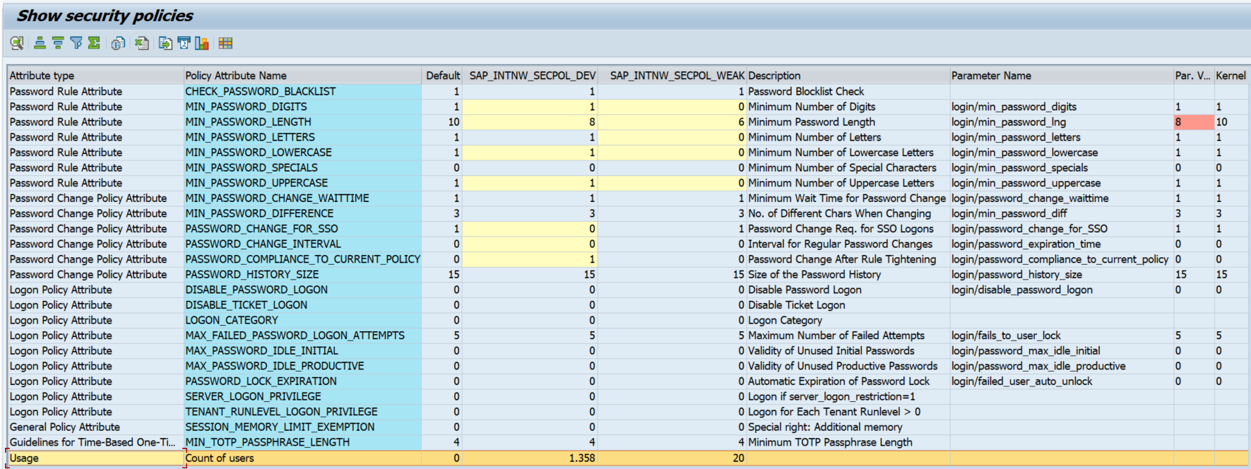Select the Parameter Name column header
The width and height of the screenshot is (1251, 469).
991,76
